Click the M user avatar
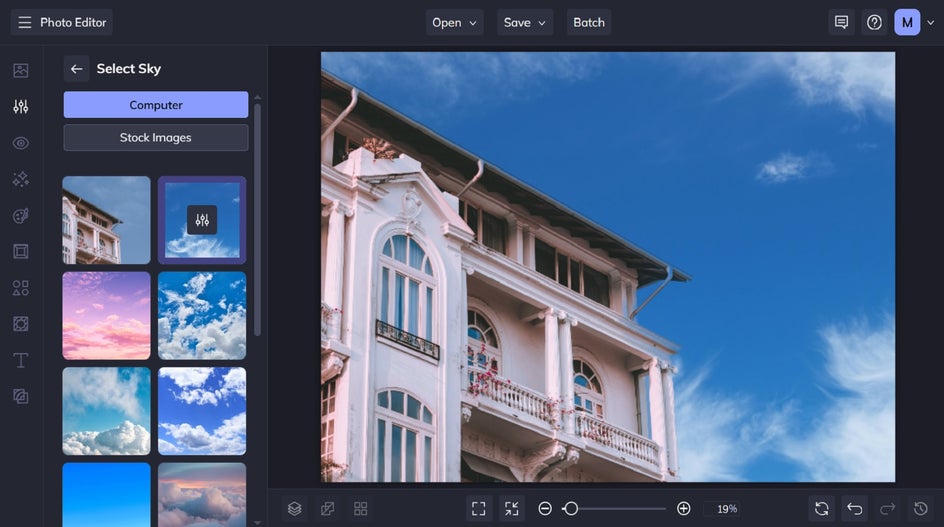This screenshot has width=944, height=527. (x=907, y=22)
